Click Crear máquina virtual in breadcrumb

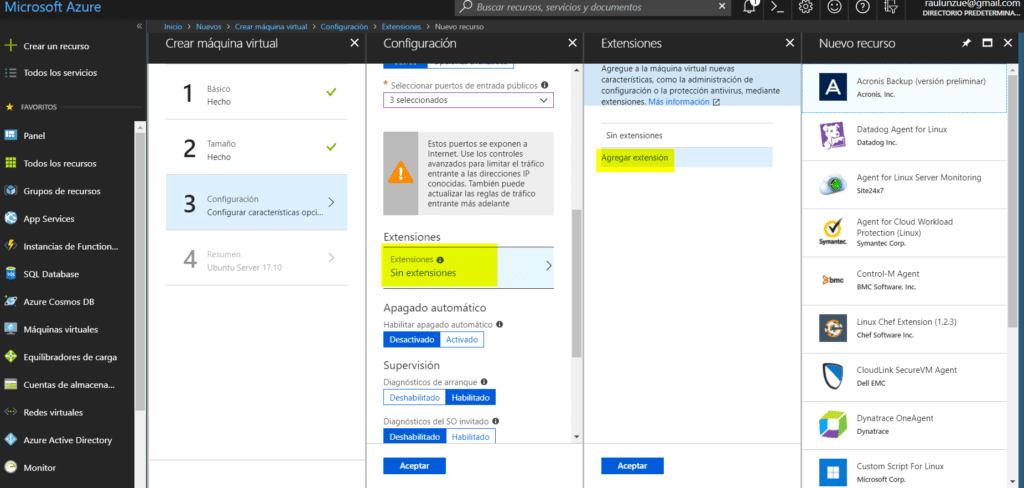[x=270, y=25]
